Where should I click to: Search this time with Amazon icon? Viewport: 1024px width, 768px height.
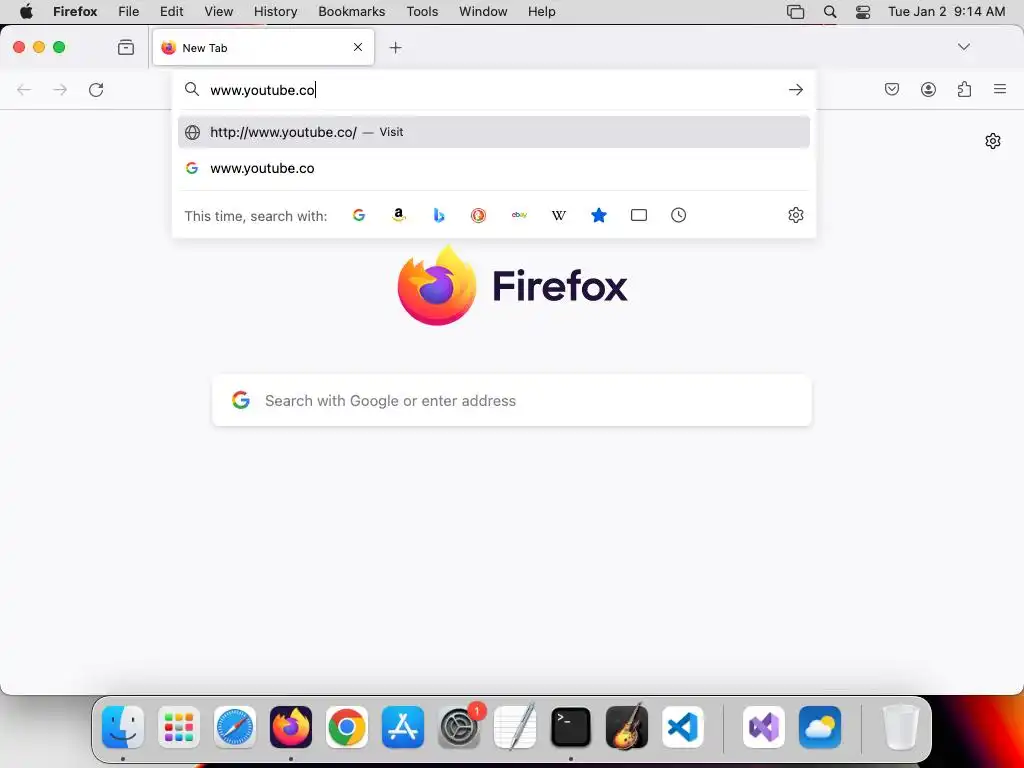398,215
